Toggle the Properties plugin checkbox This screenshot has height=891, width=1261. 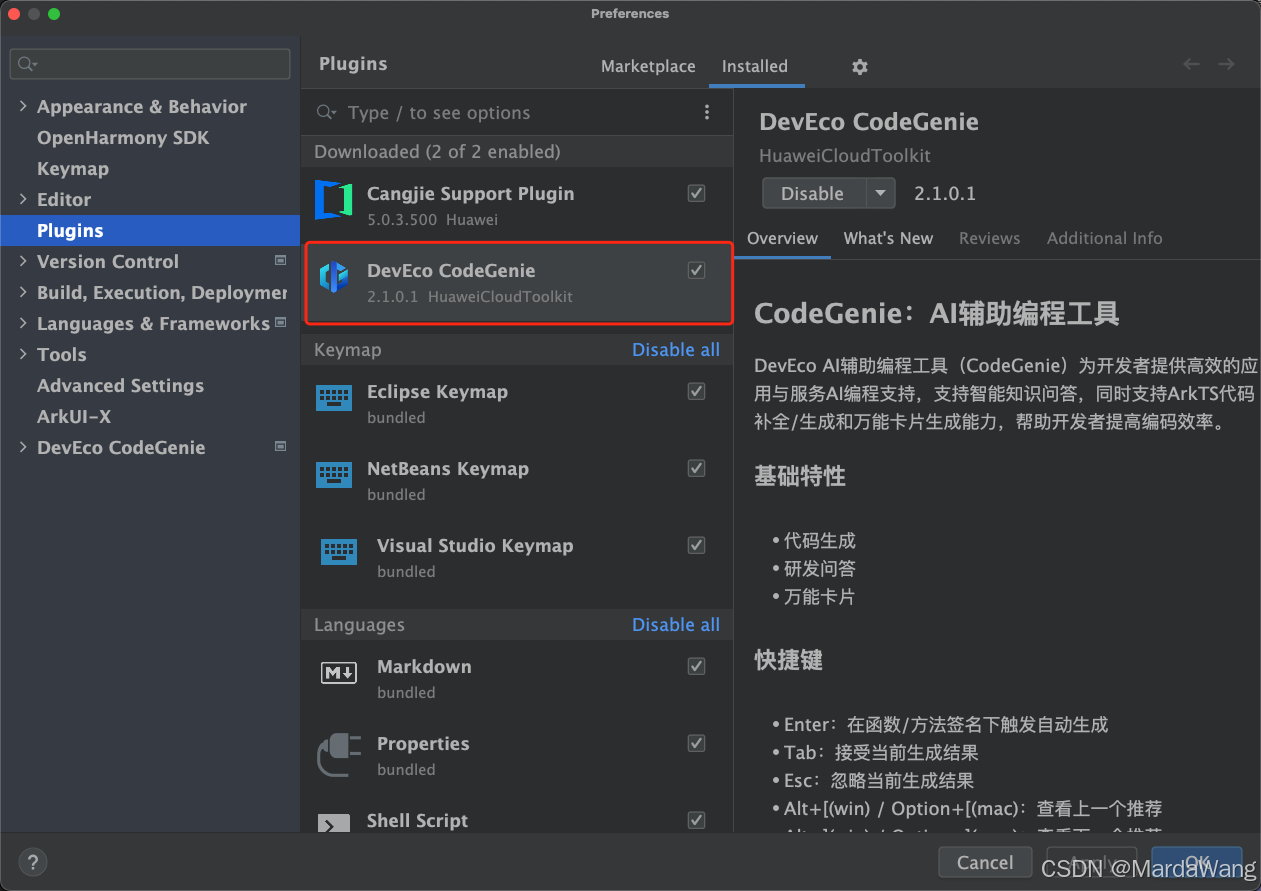[697, 743]
